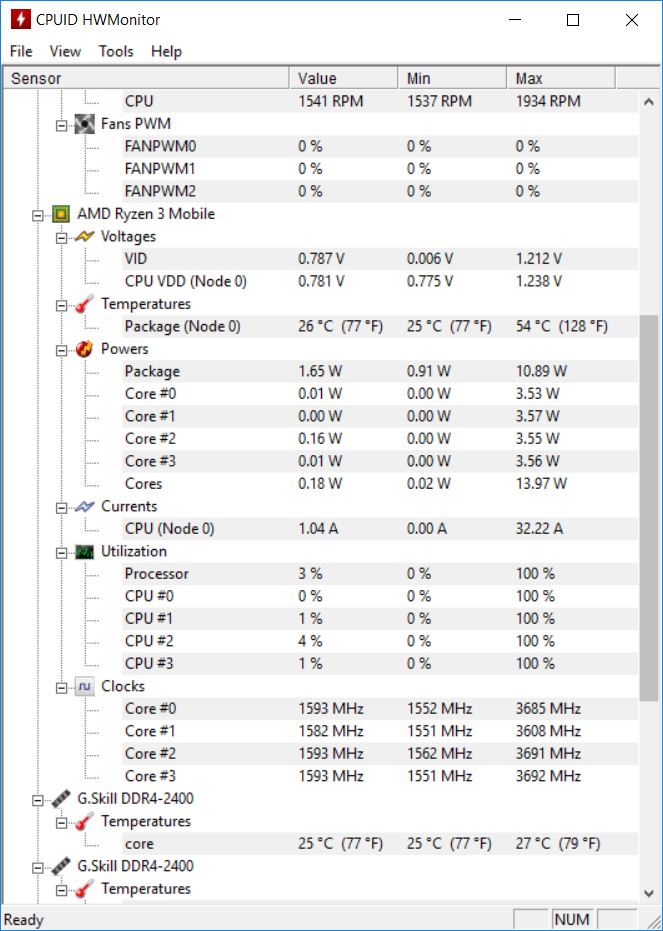Click the Voltages lightning icon
Screen dimensions: 663x931
85,237
